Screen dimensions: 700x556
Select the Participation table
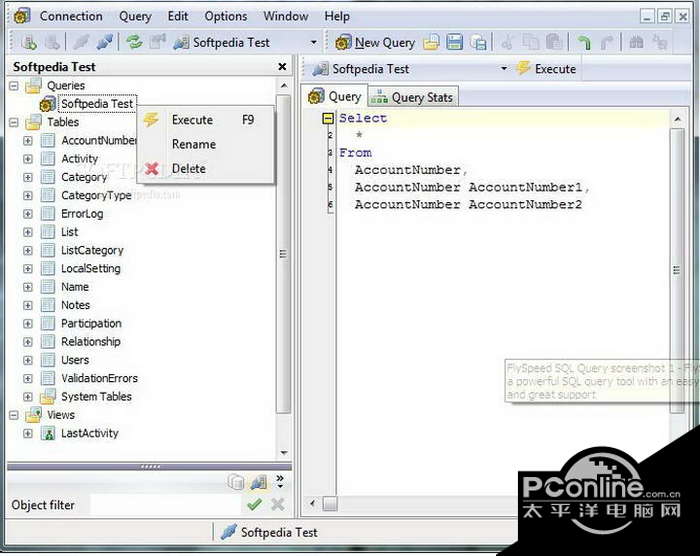pyautogui.click(x=91, y=323)
